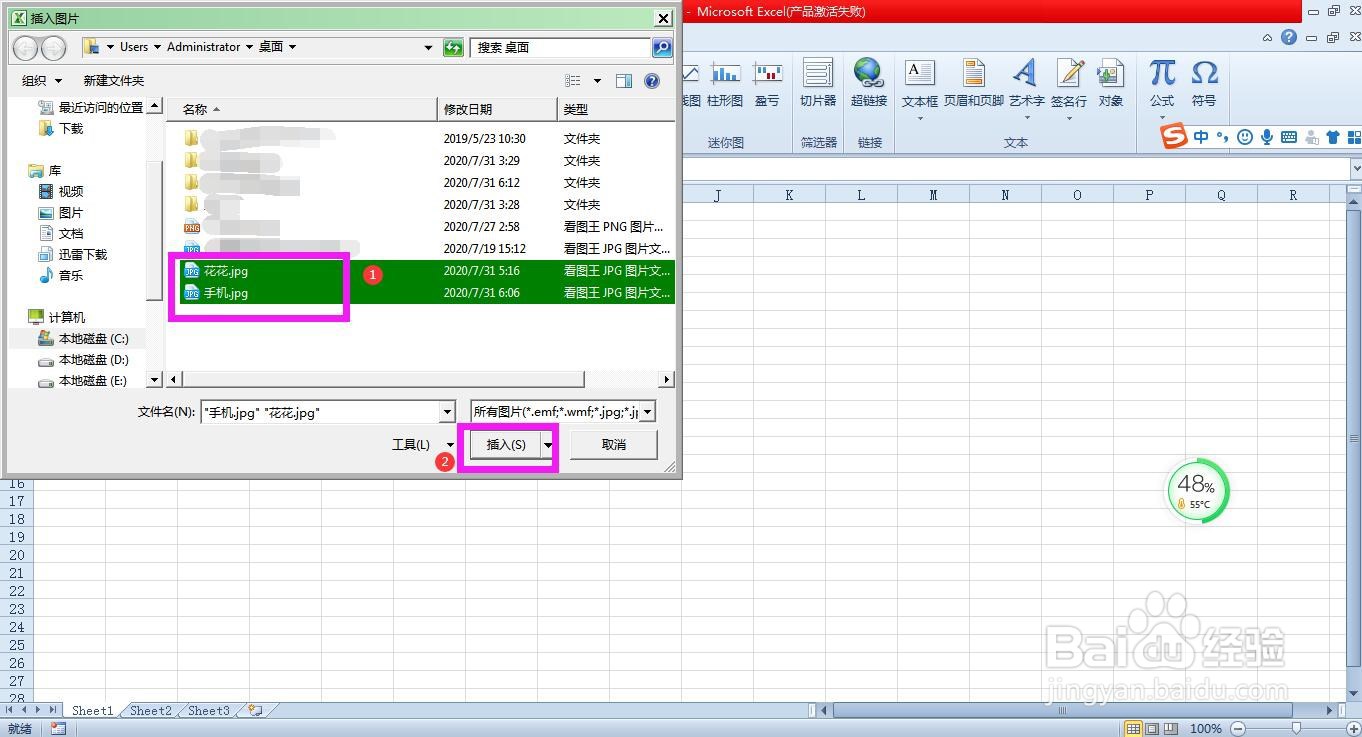Switch to Normal view in Excel status bar
This screenshot has height=737, width=1362.
pyautogui.click(x=1134, y=729)
